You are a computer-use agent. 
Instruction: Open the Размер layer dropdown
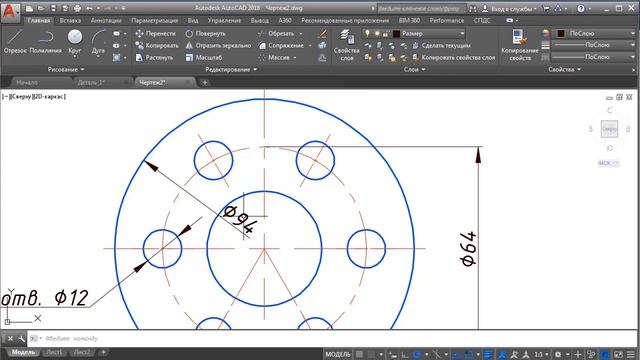462,33
